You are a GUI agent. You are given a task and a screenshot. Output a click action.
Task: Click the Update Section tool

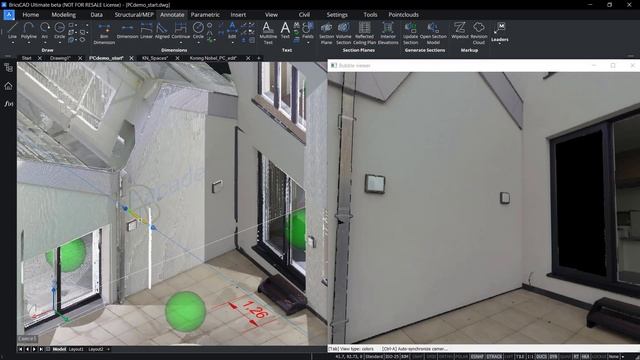410,33
